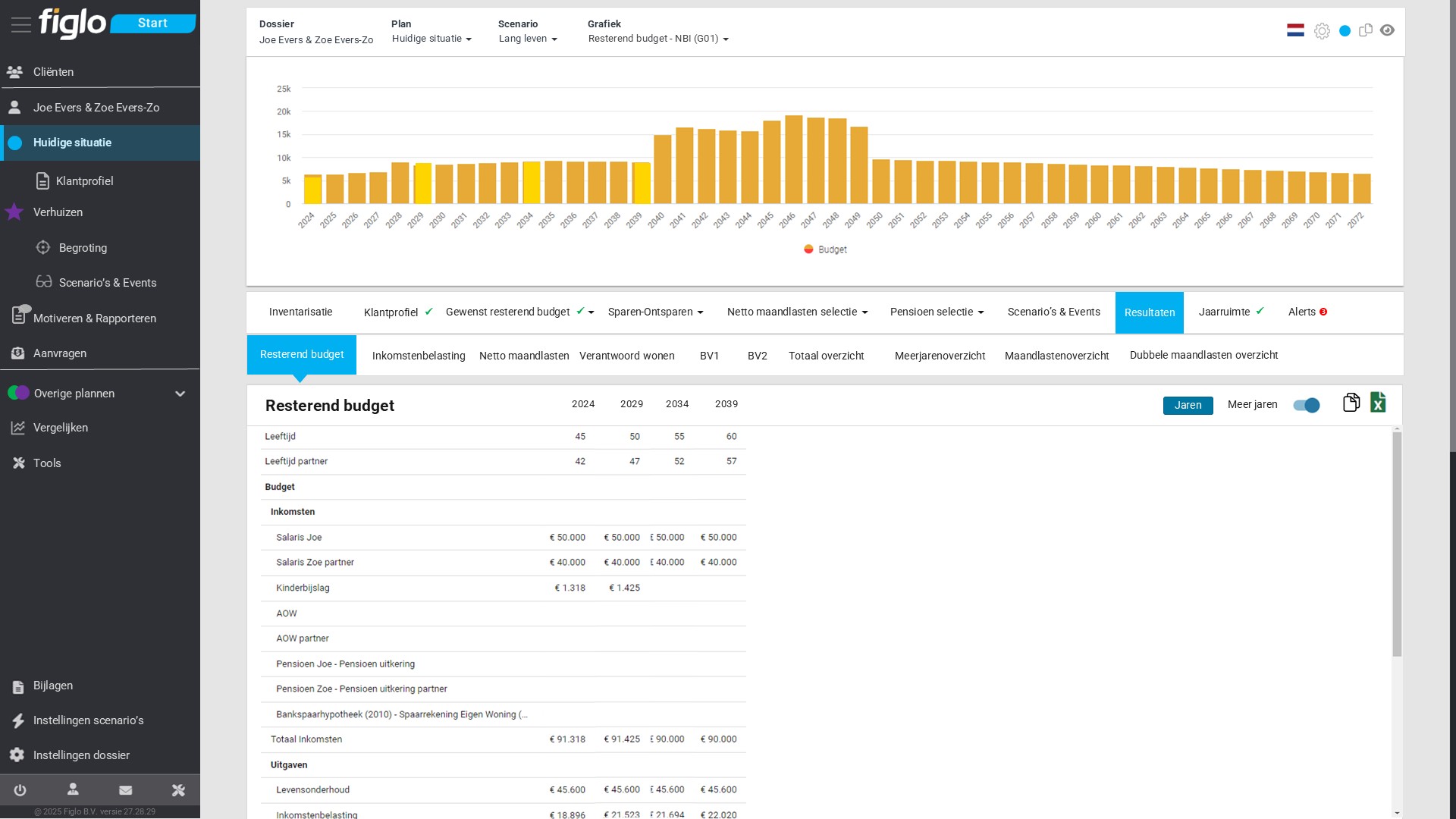
Task: Click the figlo logo
Action: (x=72, y=24)
